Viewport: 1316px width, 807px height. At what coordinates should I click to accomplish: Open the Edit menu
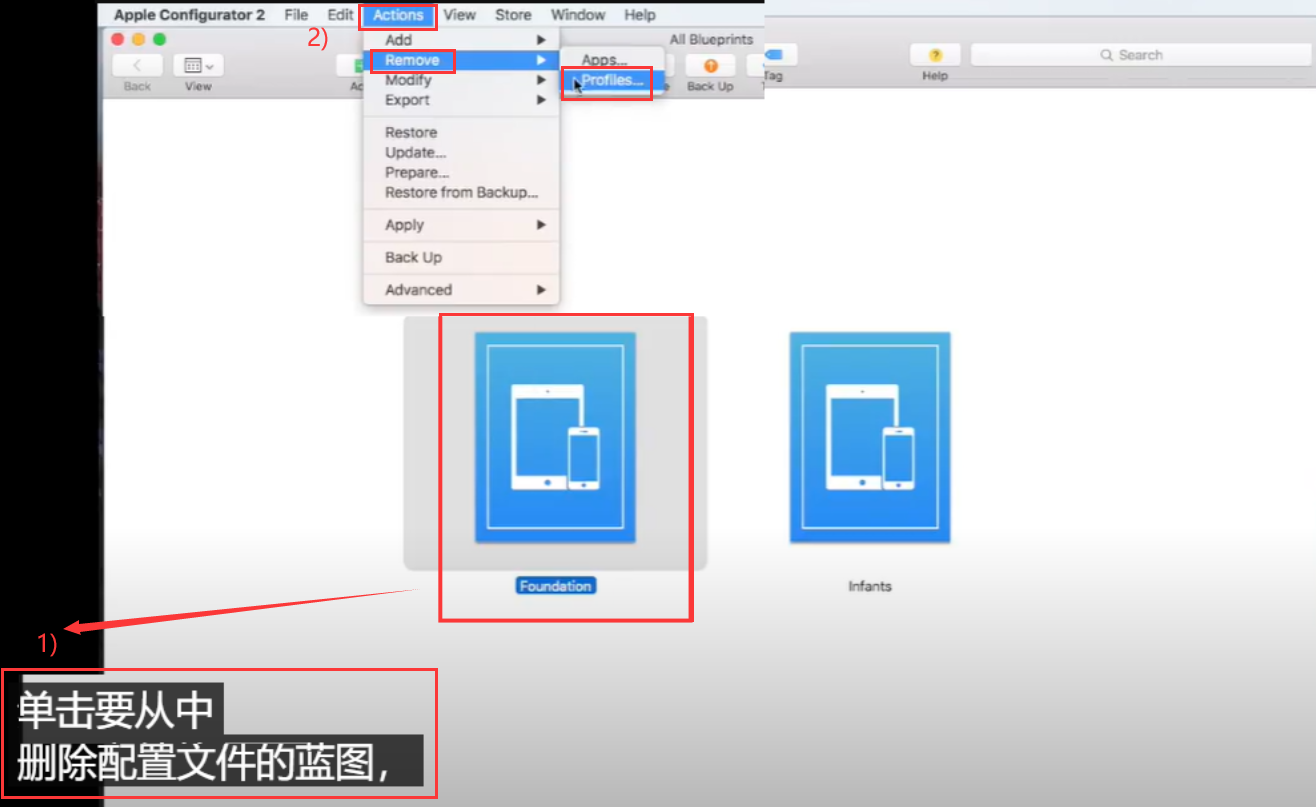[x=340, y=15]
